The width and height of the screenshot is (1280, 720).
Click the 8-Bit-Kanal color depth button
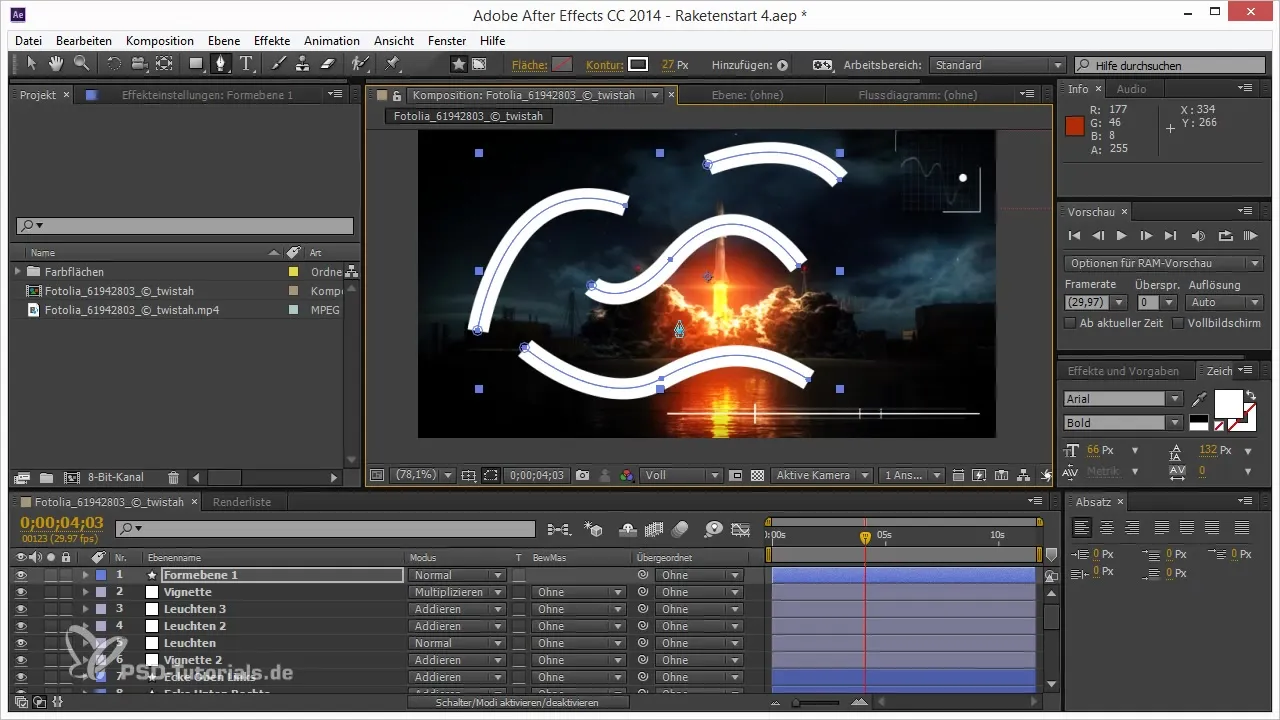(117, 478)
